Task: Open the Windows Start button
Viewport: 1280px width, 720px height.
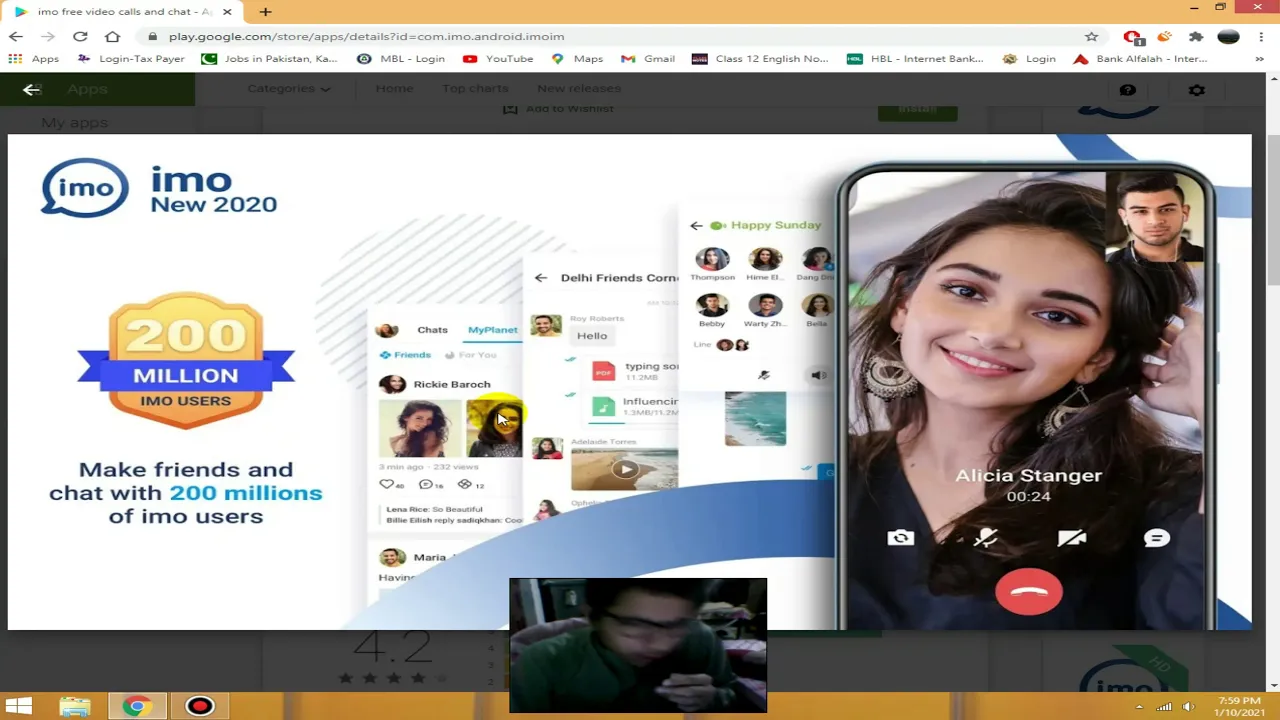Action: (x=18, y=706)
